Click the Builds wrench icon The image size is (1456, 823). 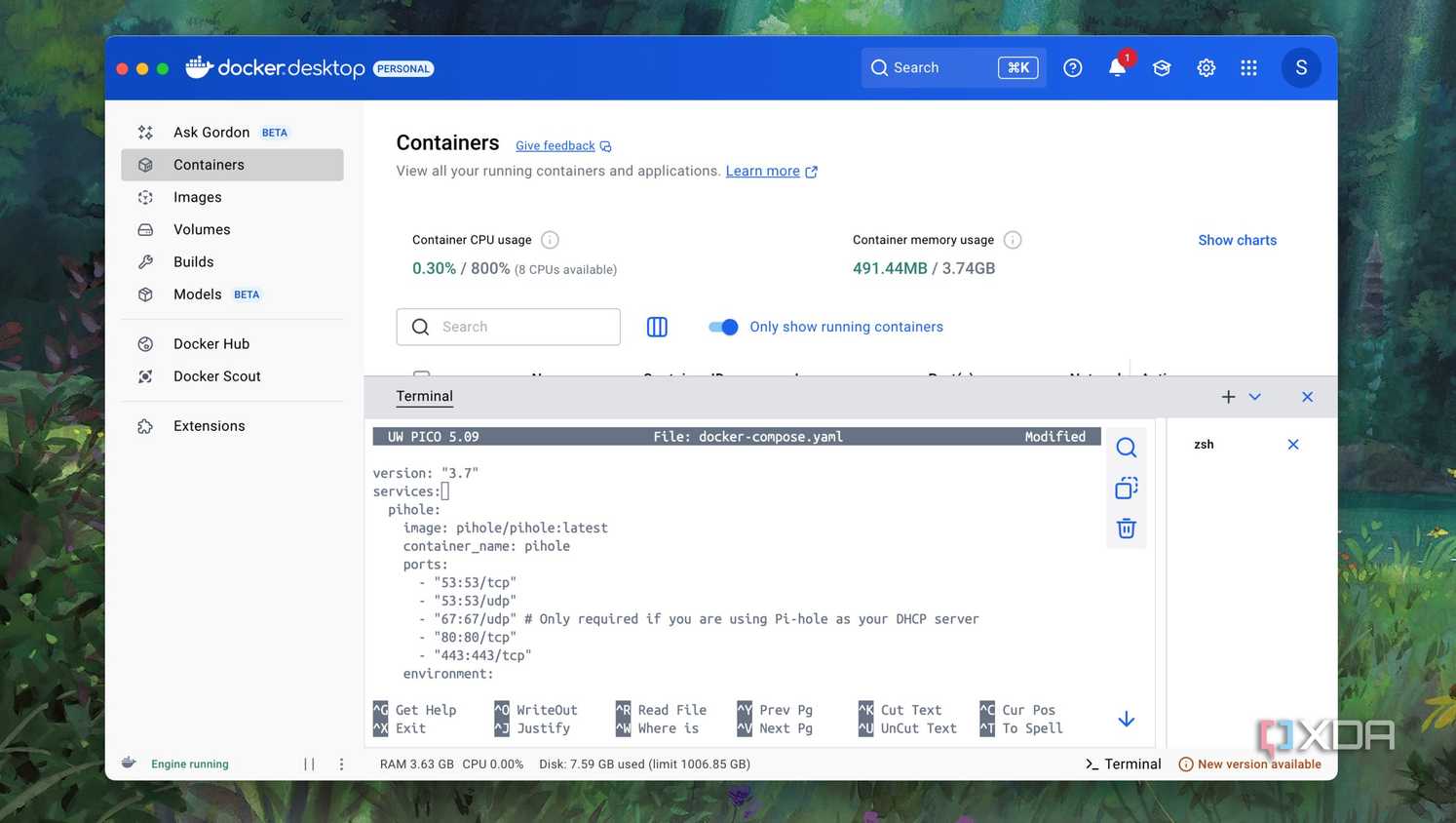click(x=145, y=261)
